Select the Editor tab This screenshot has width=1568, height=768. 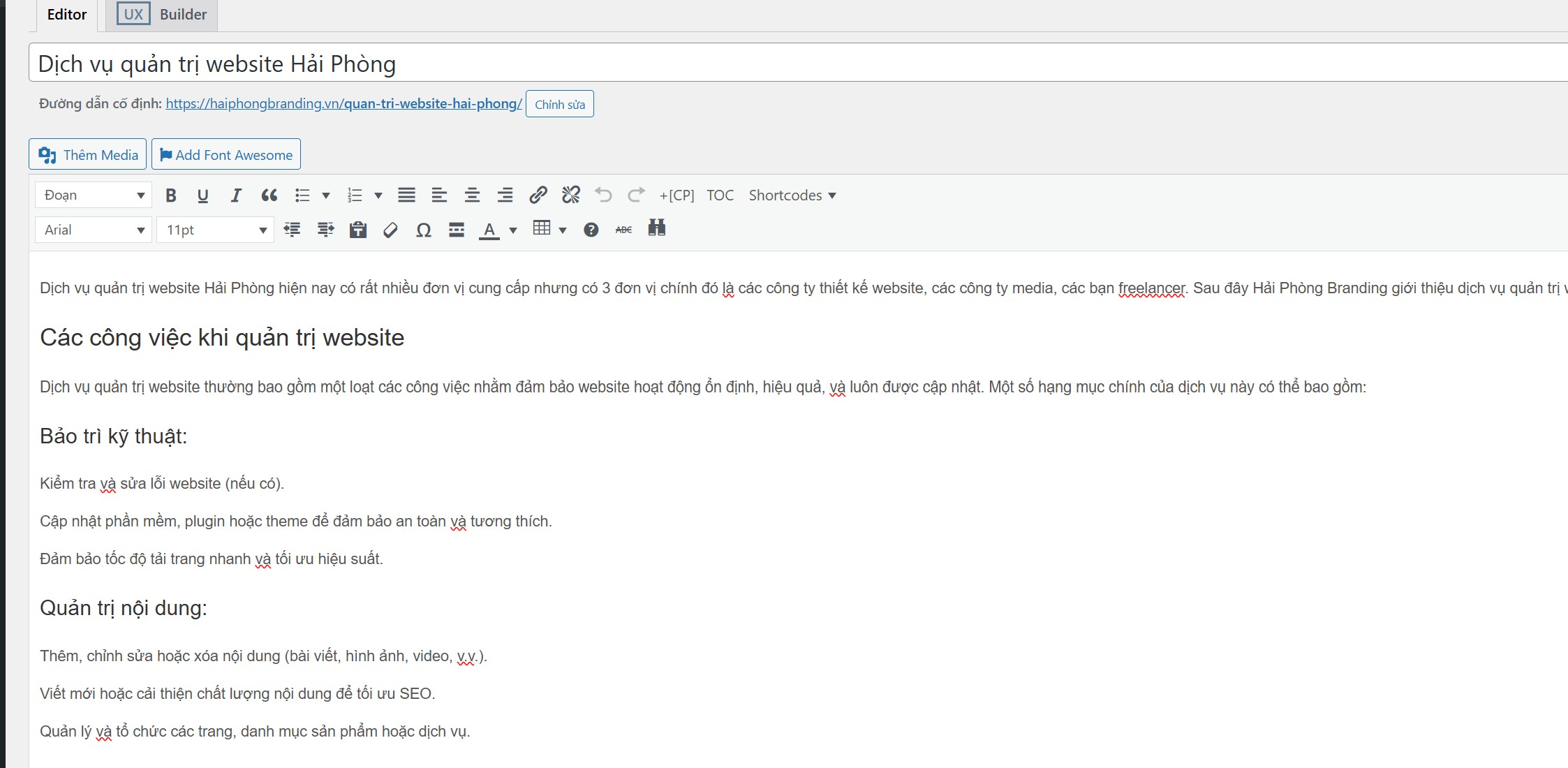point(66,14)
